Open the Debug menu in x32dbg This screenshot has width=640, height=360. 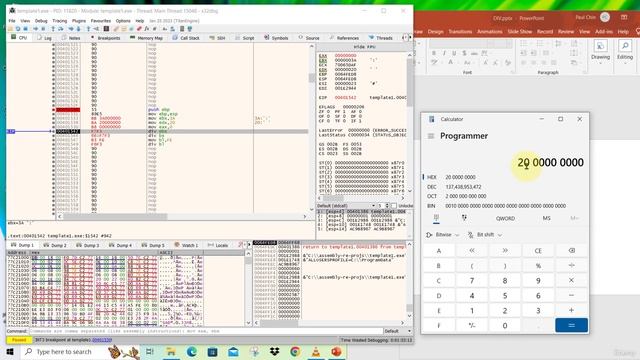pos(41,21)
